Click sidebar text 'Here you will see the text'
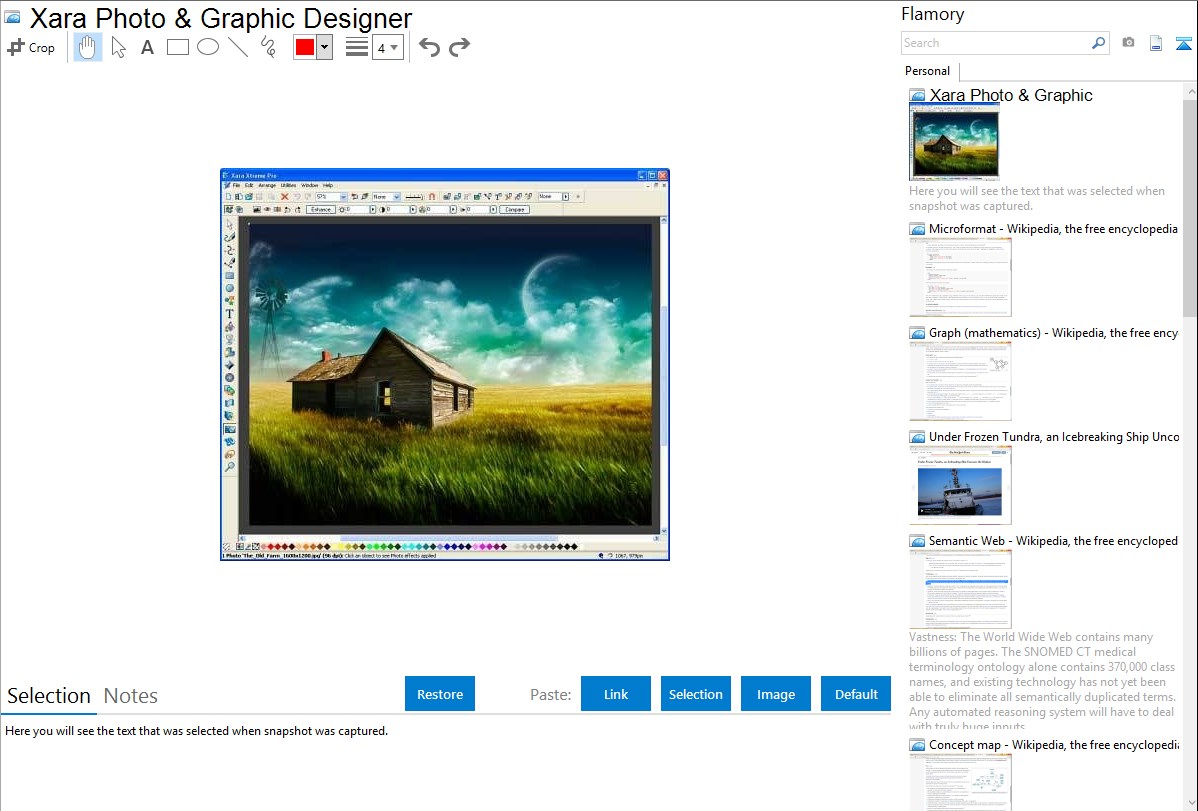 tap(1037, 199)
